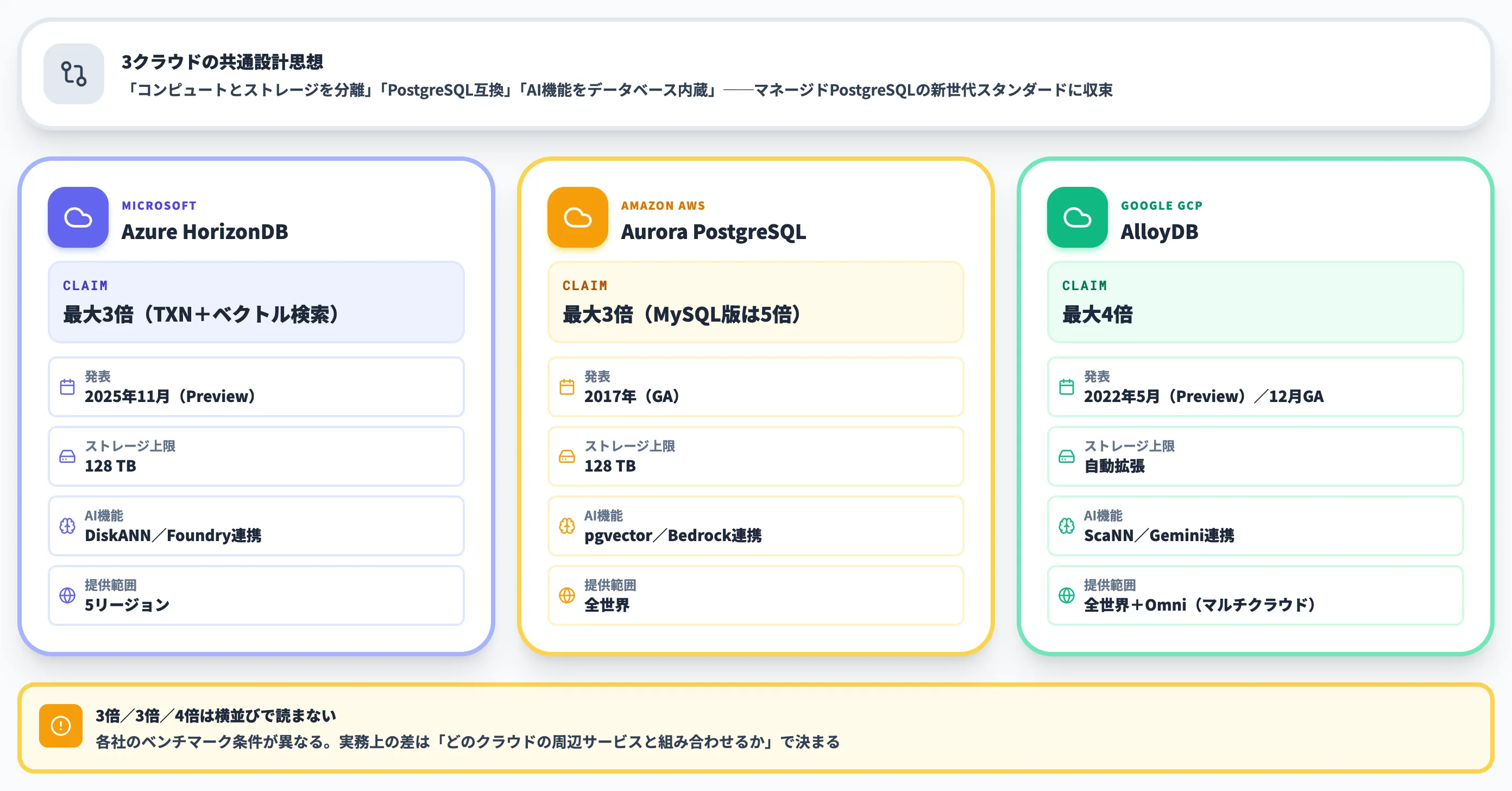Click the value 2017年（GA）
This screenshot has width=1512, height=791.
pyautogui.click(x=632, y=397)
